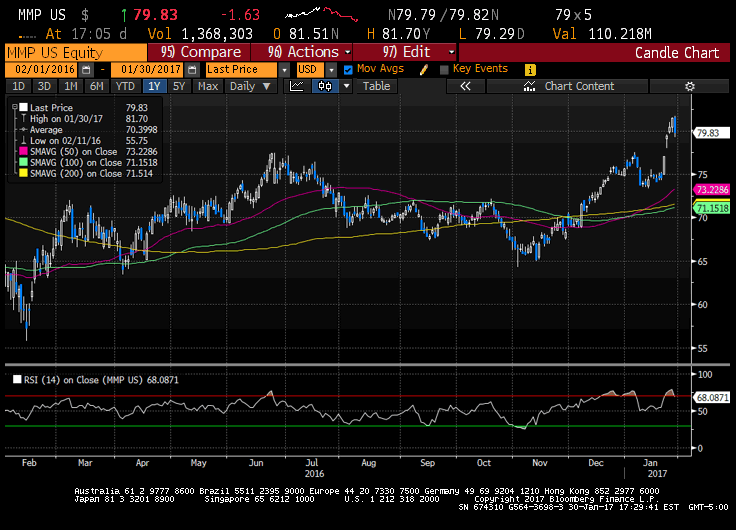Click the yellow info icon
The image size is (736, 530).
pyautogui.click(x=530, y=70)
